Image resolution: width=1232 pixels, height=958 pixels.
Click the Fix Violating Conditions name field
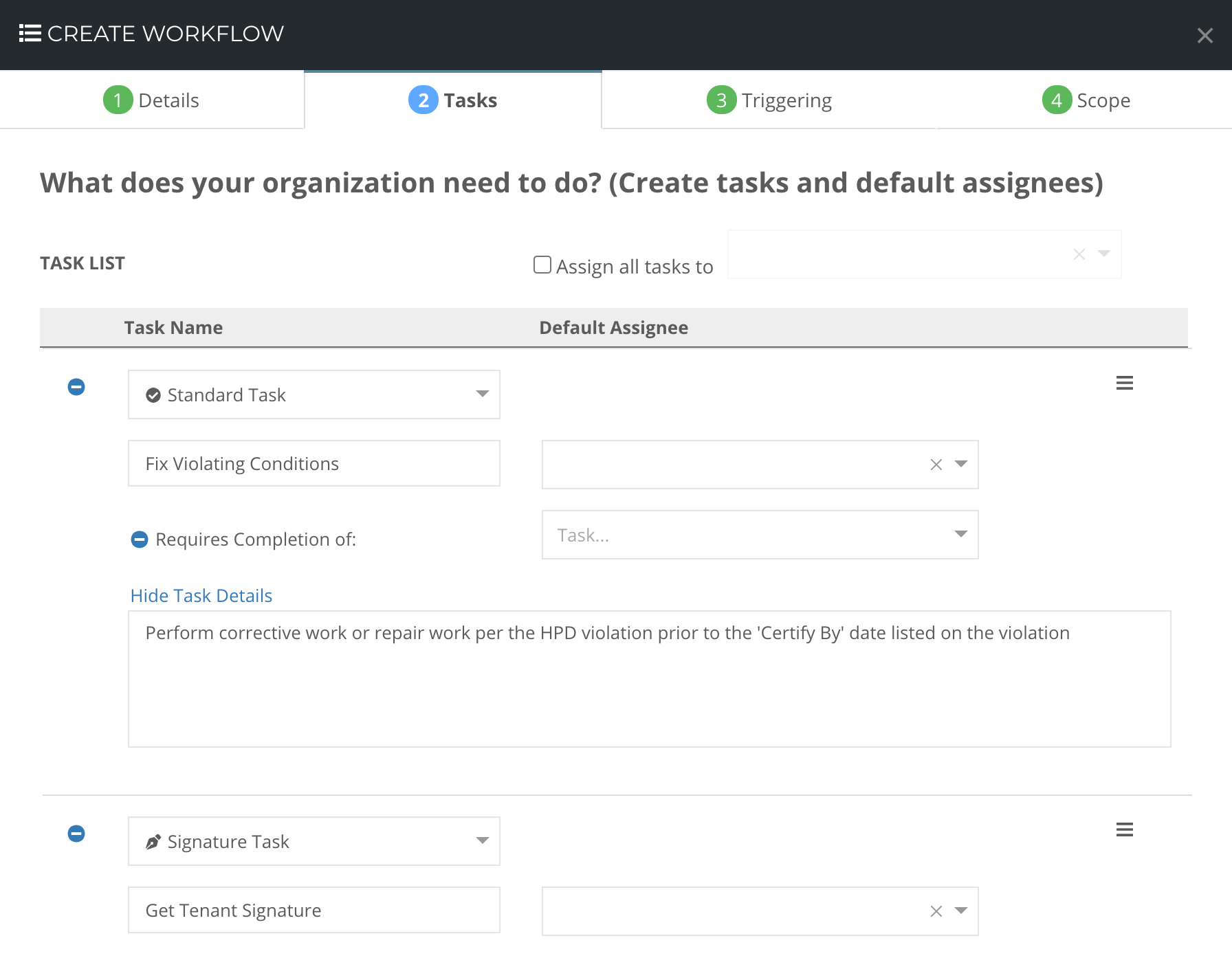[314, 463]
